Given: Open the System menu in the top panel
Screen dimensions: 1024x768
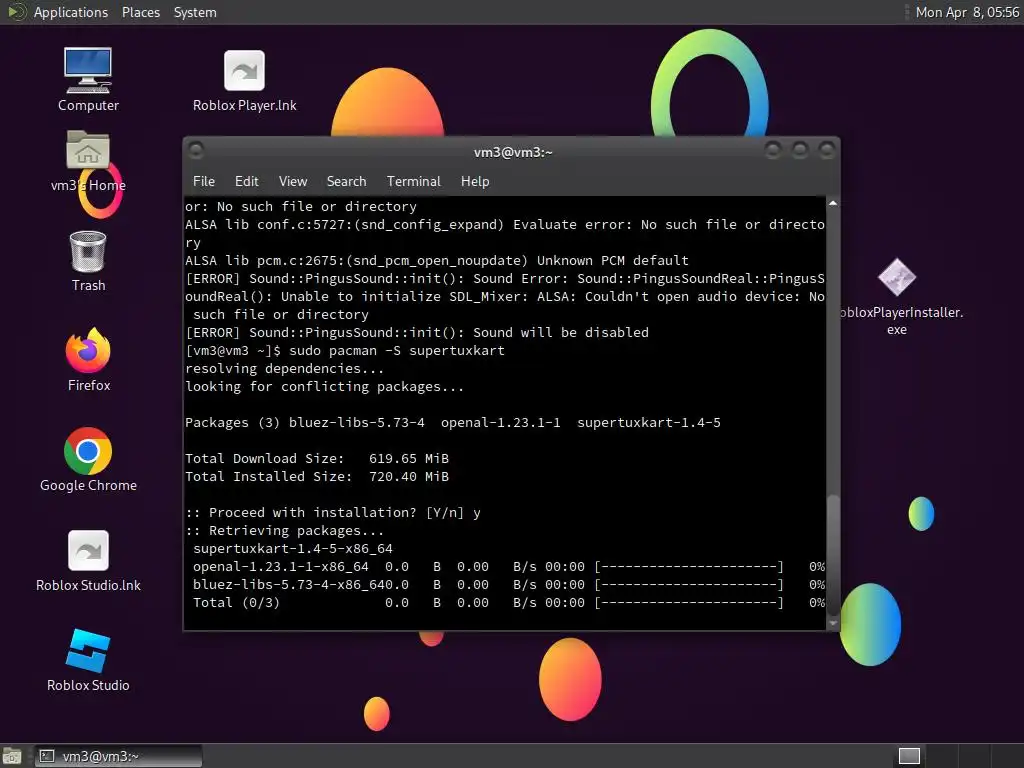Looking at the screenshot, I should click(x=195, y=12).
